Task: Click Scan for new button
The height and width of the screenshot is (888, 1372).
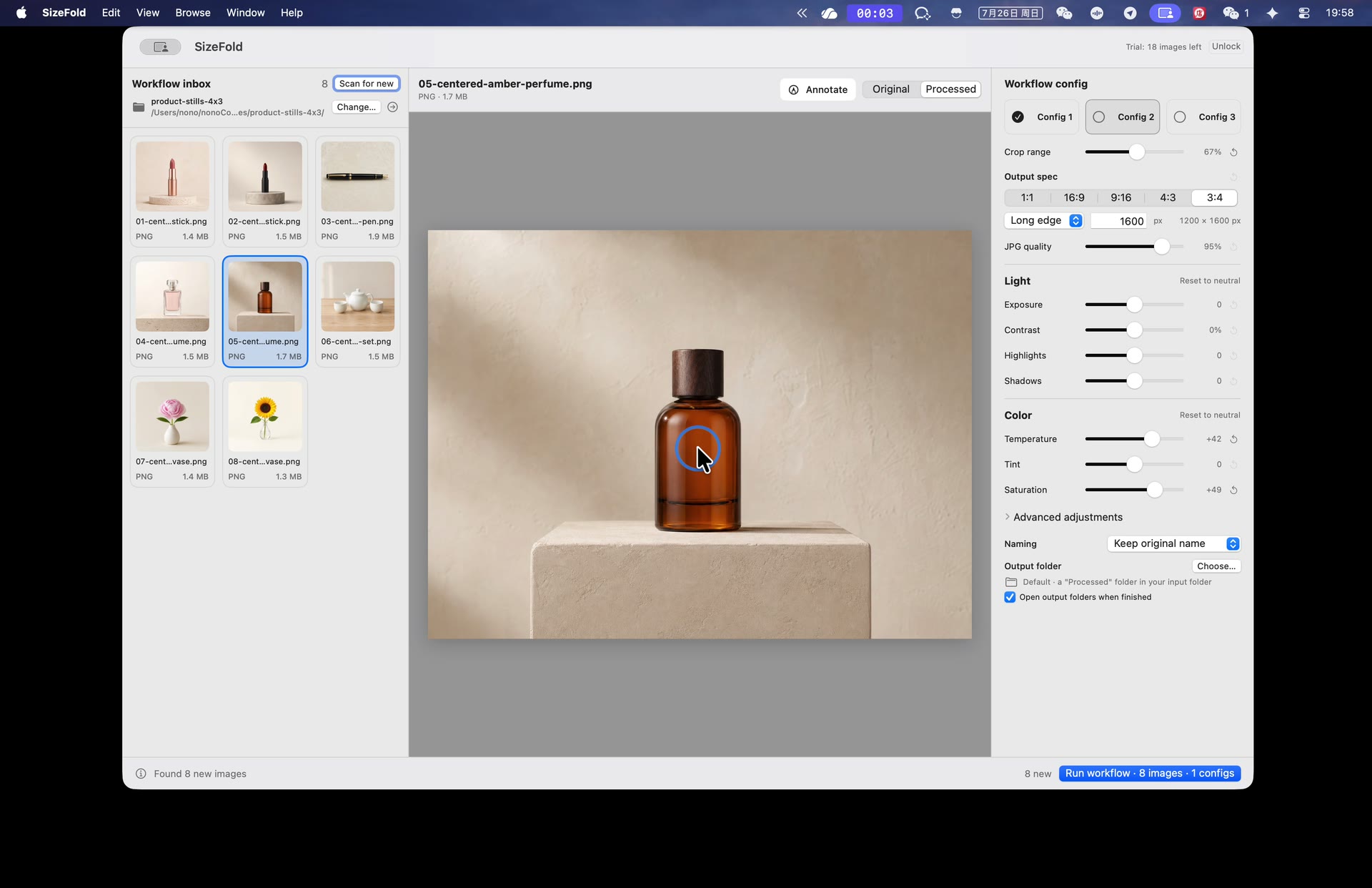Action: click(x=366, y=84)
